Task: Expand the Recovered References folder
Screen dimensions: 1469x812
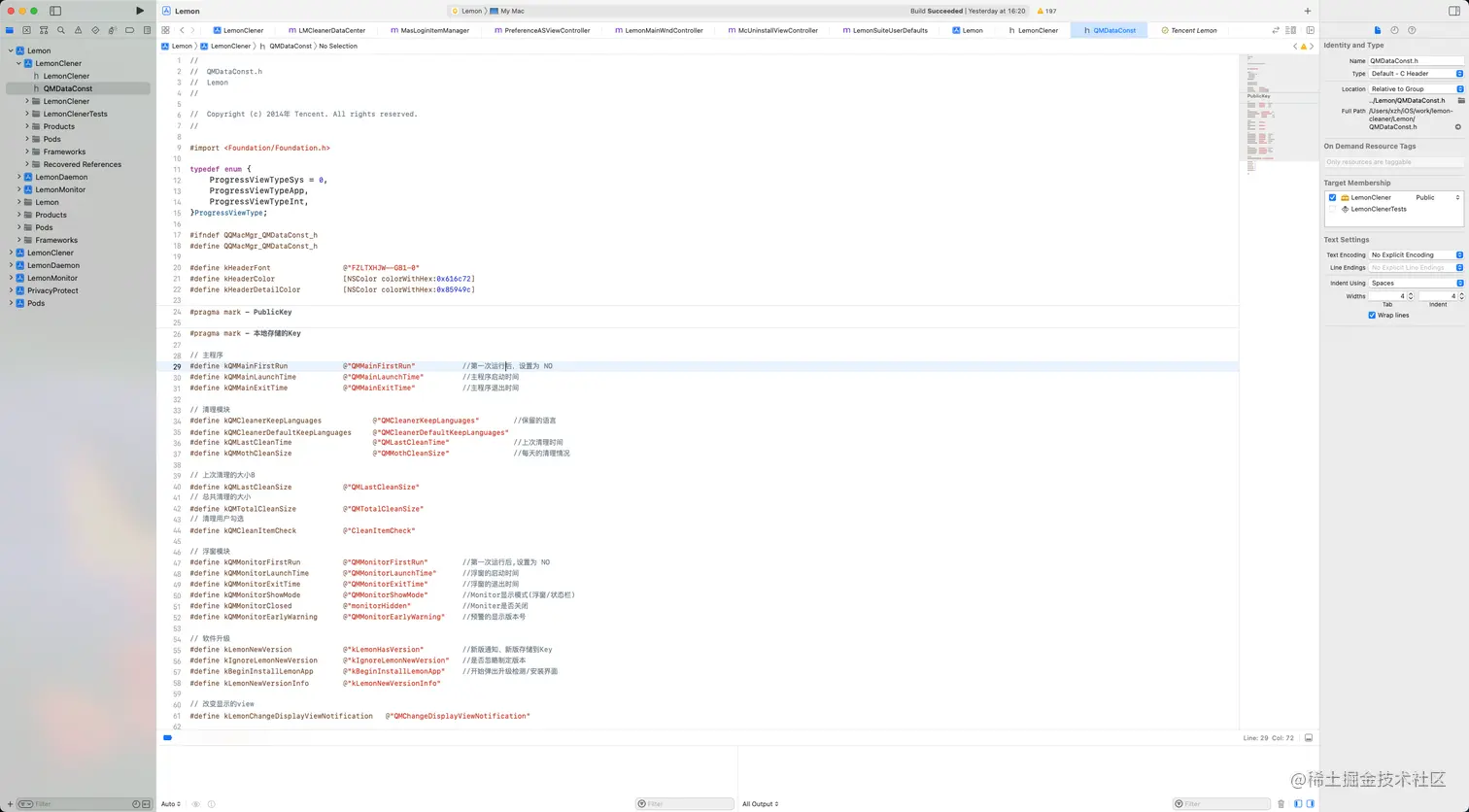Action: [27, 164]
